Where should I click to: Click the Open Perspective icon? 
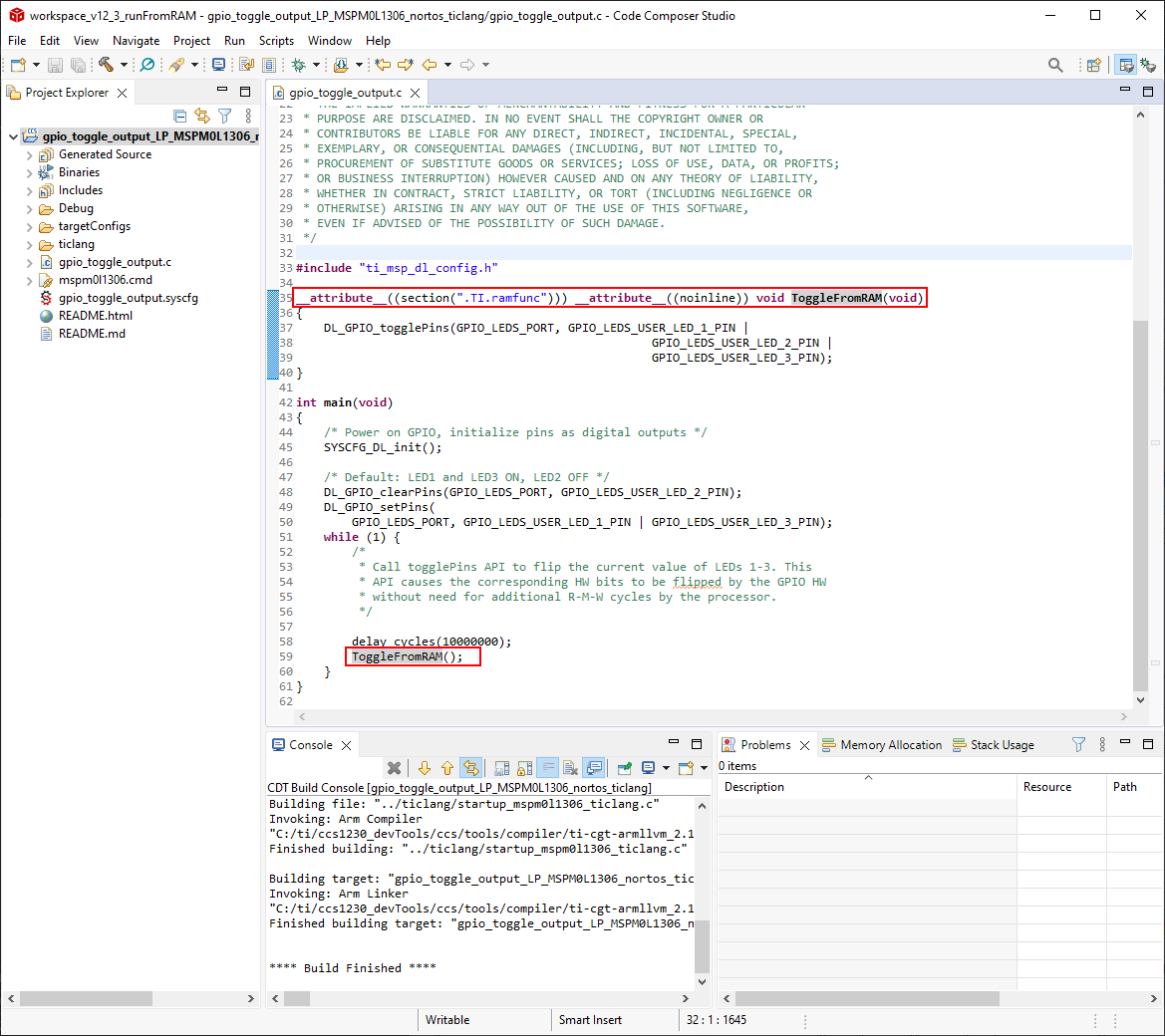1094,65
